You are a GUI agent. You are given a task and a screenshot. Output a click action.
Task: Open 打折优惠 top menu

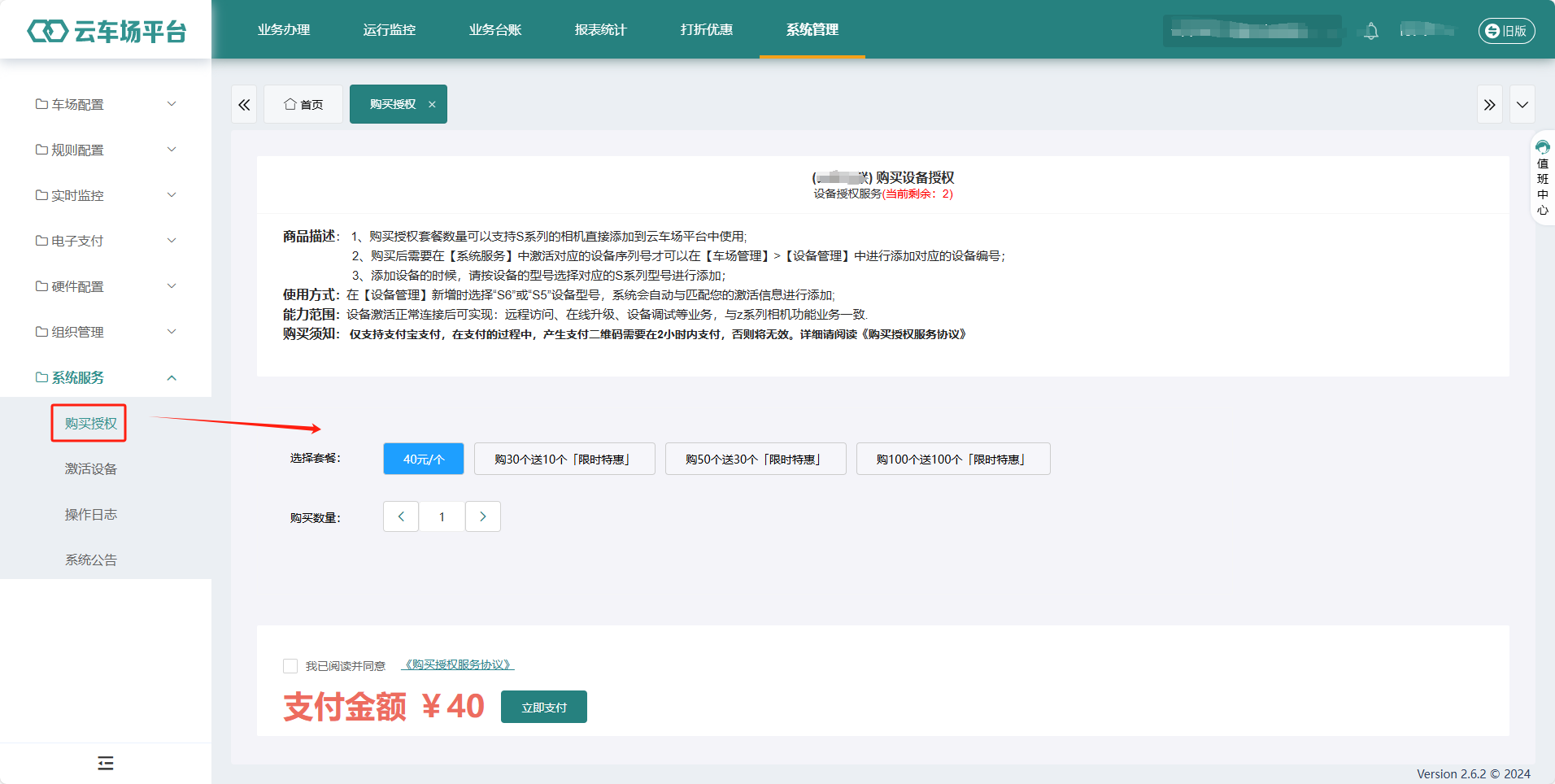coord(707,29)
